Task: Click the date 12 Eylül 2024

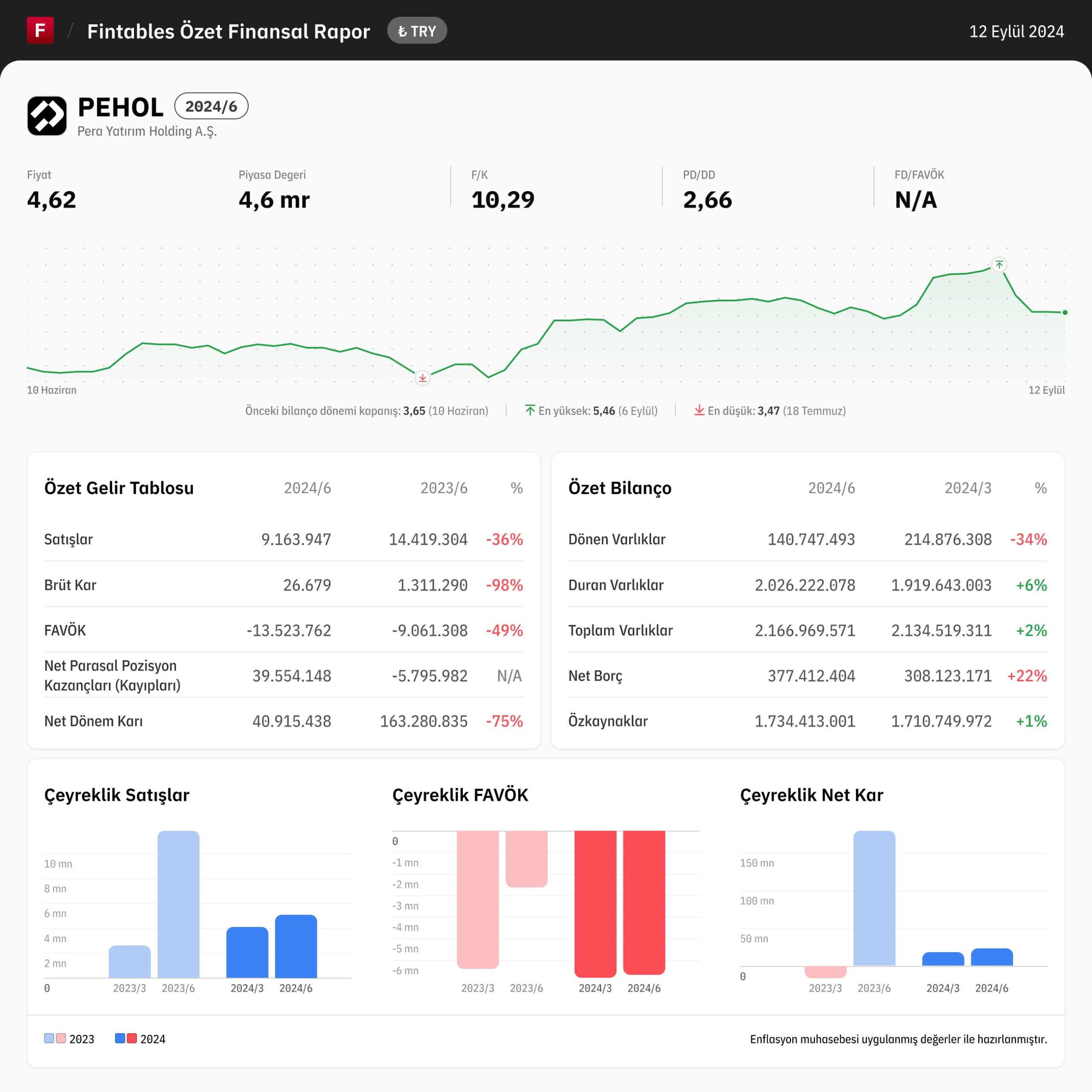Action: 1016,31
